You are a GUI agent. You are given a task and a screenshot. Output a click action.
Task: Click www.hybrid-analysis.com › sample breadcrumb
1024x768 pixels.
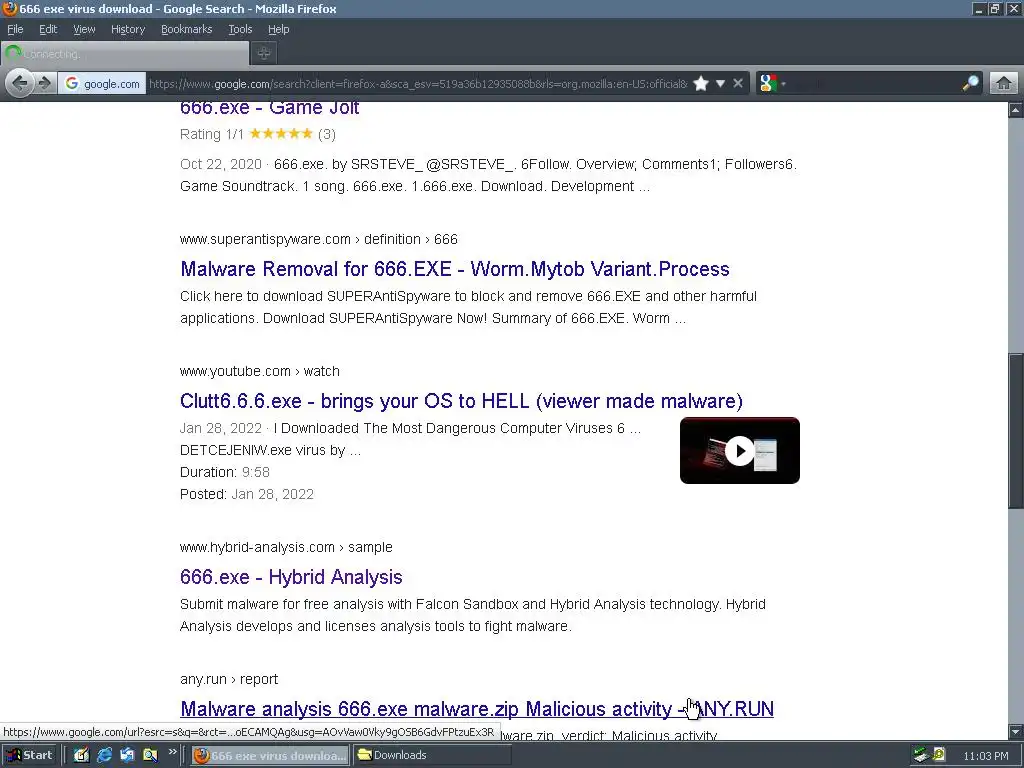coord(286,547)
